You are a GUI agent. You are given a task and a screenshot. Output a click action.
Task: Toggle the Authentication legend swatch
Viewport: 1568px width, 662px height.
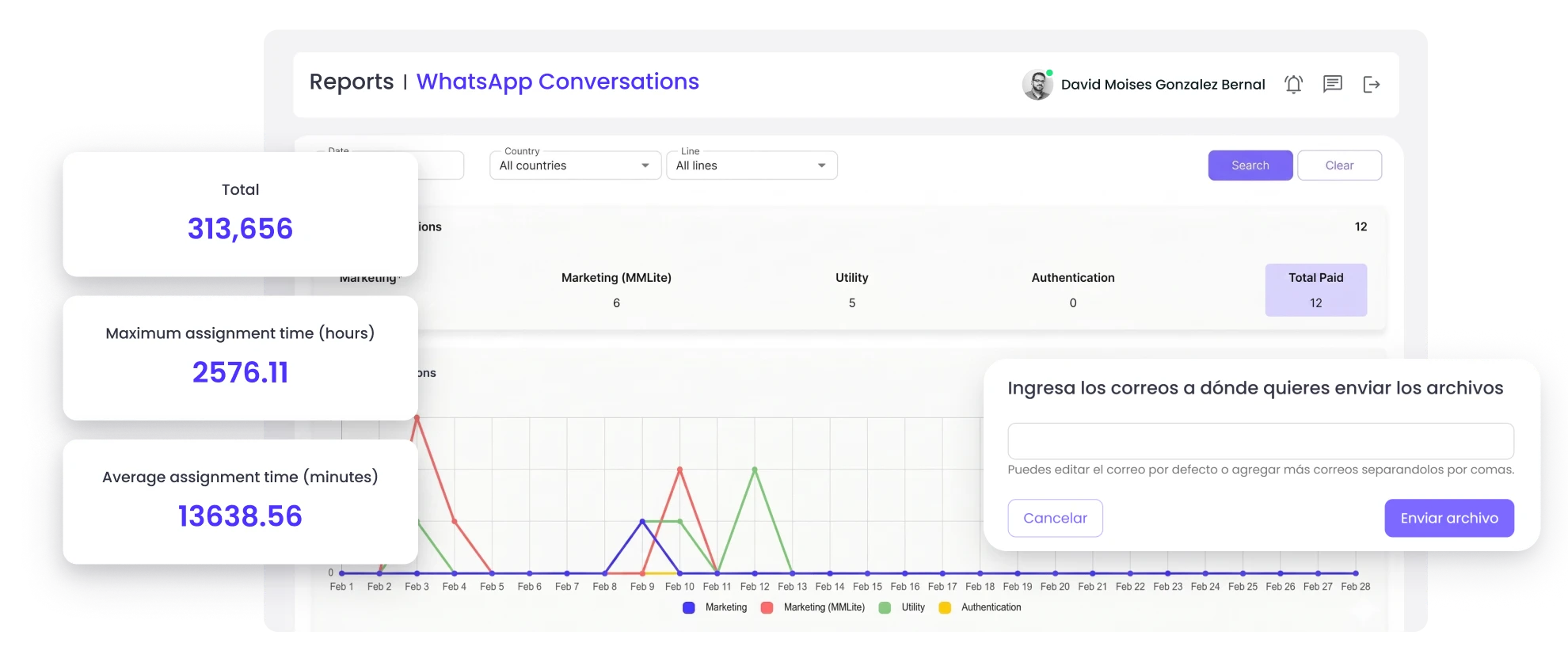(945, 607)
